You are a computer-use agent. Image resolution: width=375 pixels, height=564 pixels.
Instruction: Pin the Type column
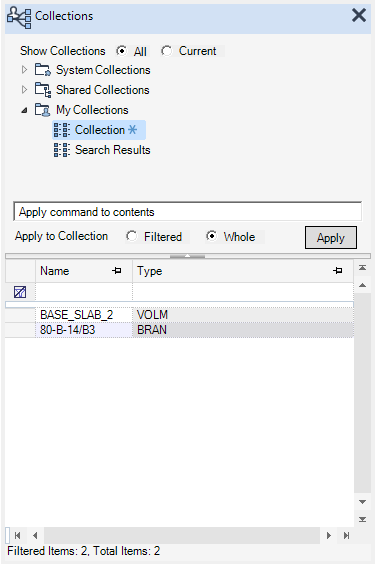[338, 270]
